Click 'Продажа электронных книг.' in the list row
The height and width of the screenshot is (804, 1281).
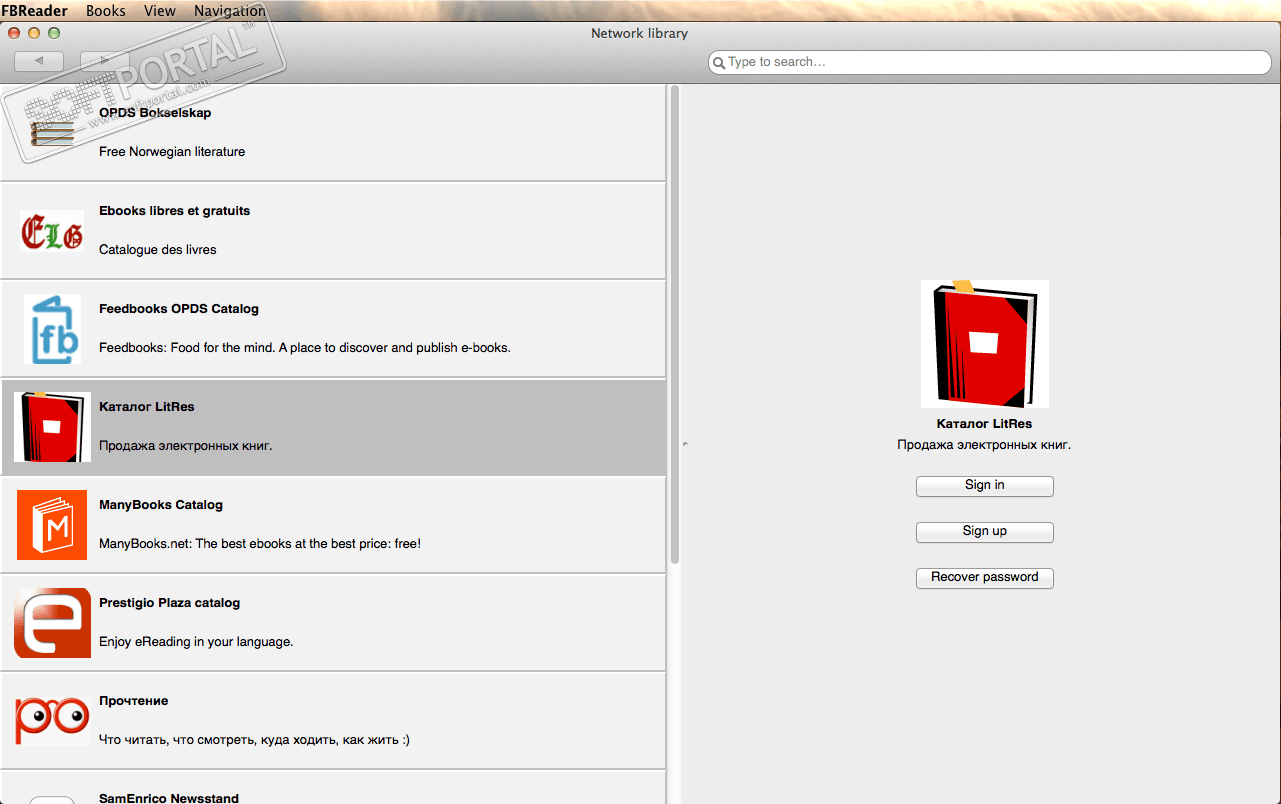[186, 446]
